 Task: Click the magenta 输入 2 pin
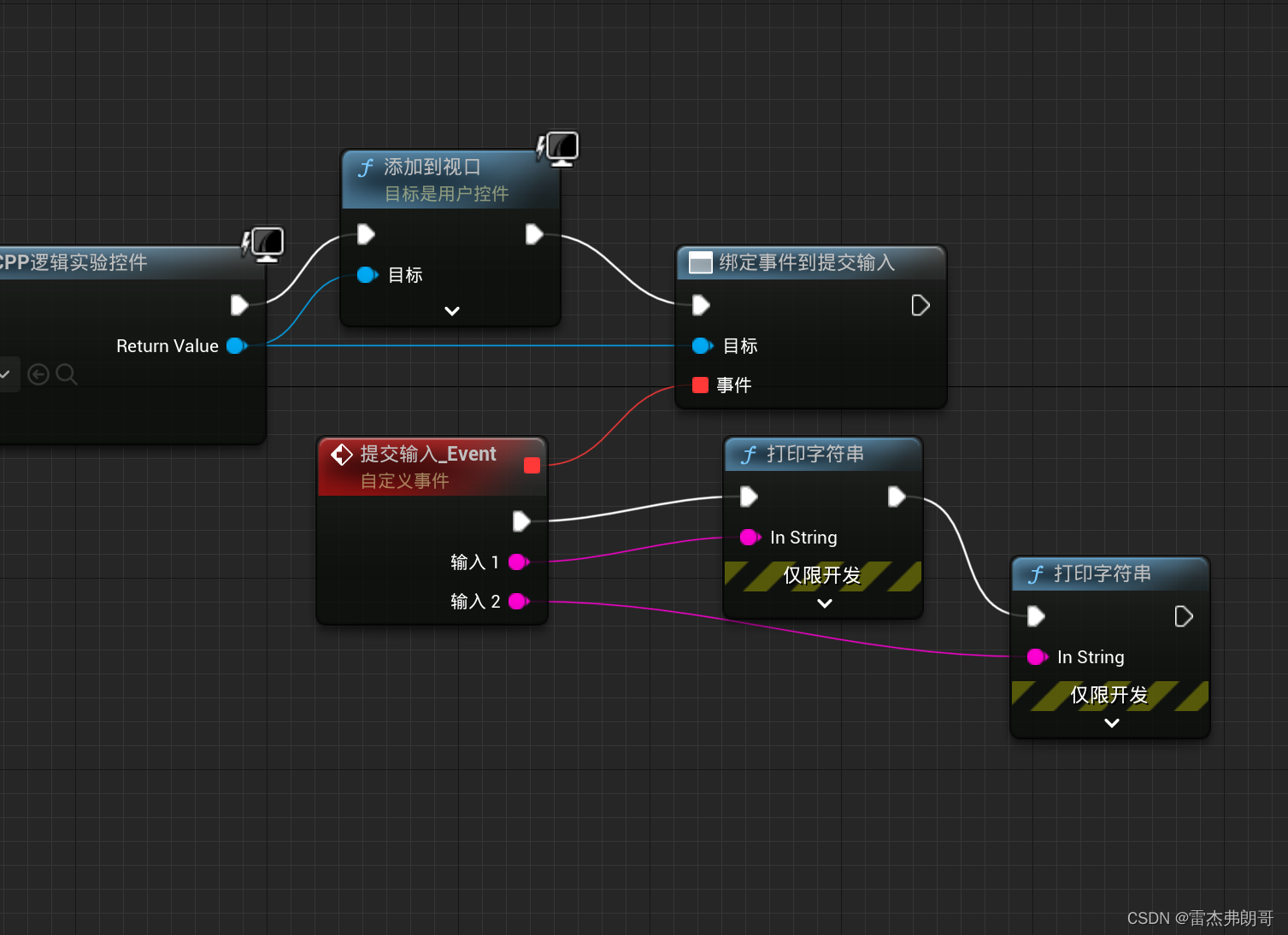[519, 602]
